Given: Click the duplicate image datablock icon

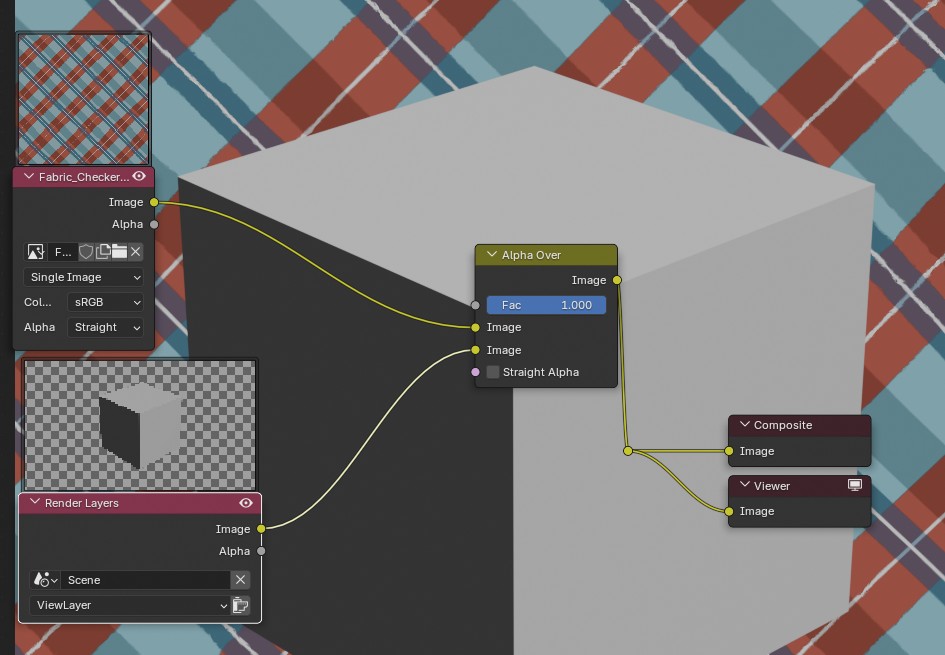Looking at the screenshot, I should pos(103,252).
